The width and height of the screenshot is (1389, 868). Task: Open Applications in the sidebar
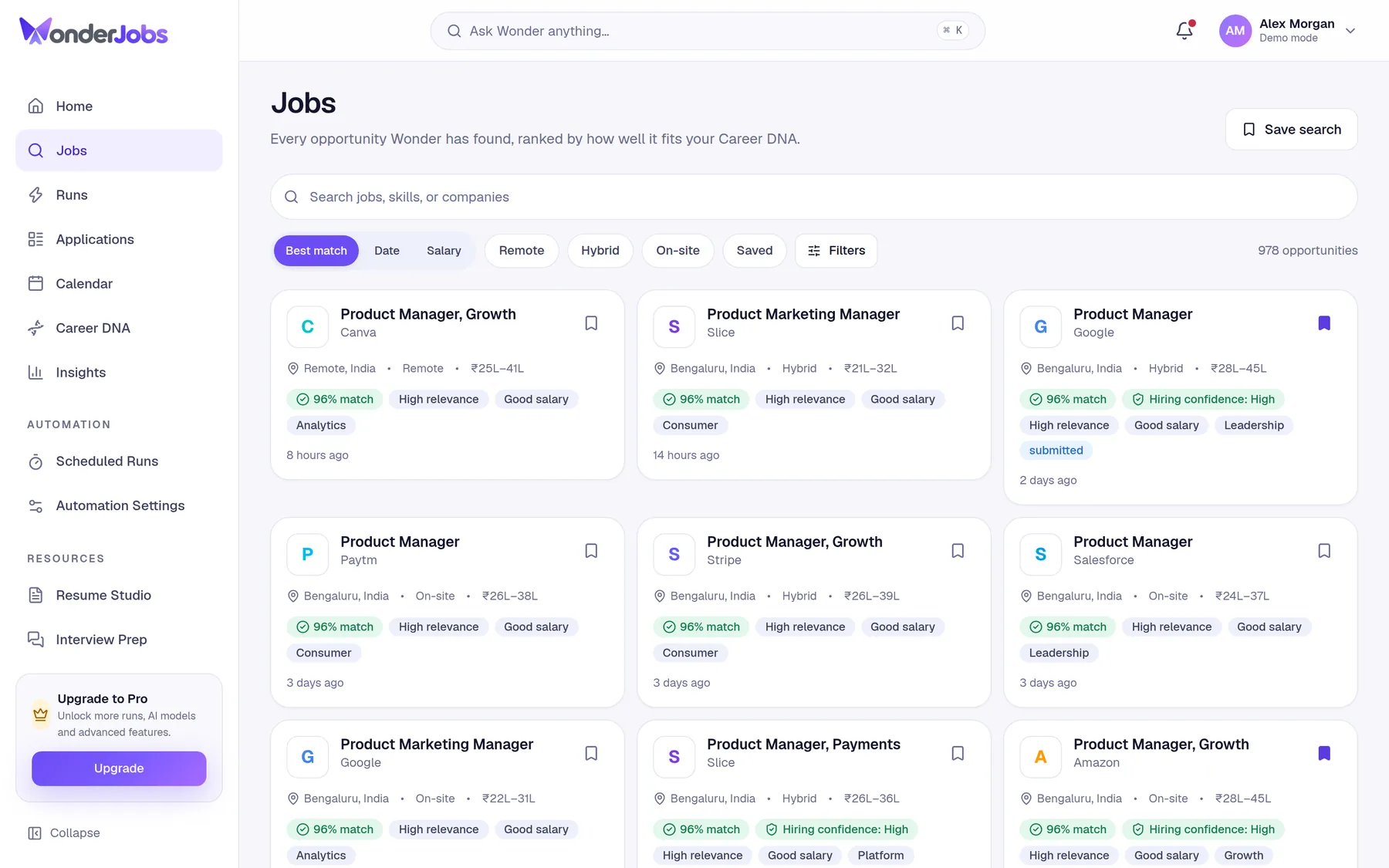click(119, 239)
